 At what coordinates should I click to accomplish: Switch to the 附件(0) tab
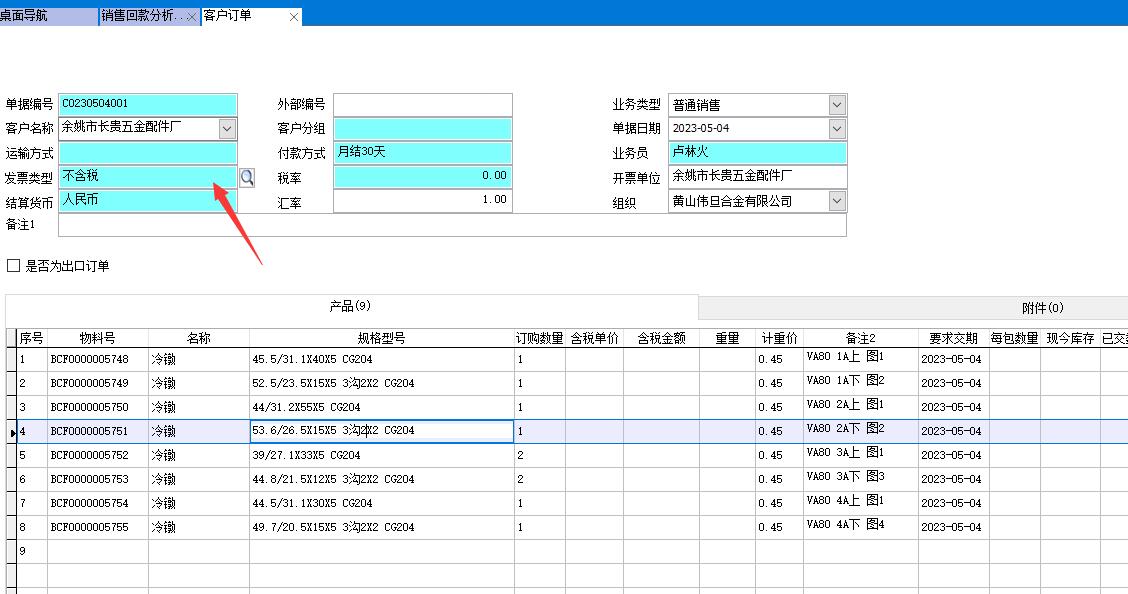[1042, 308]
